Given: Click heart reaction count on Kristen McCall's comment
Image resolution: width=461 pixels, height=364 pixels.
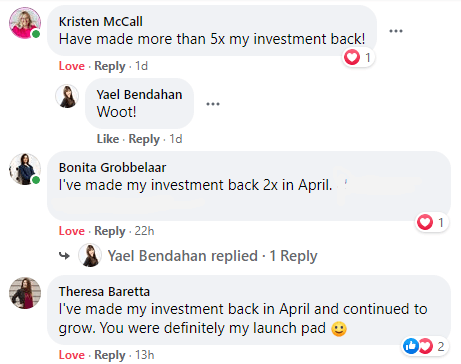Looking at the screenshot, I should (358, 57).
